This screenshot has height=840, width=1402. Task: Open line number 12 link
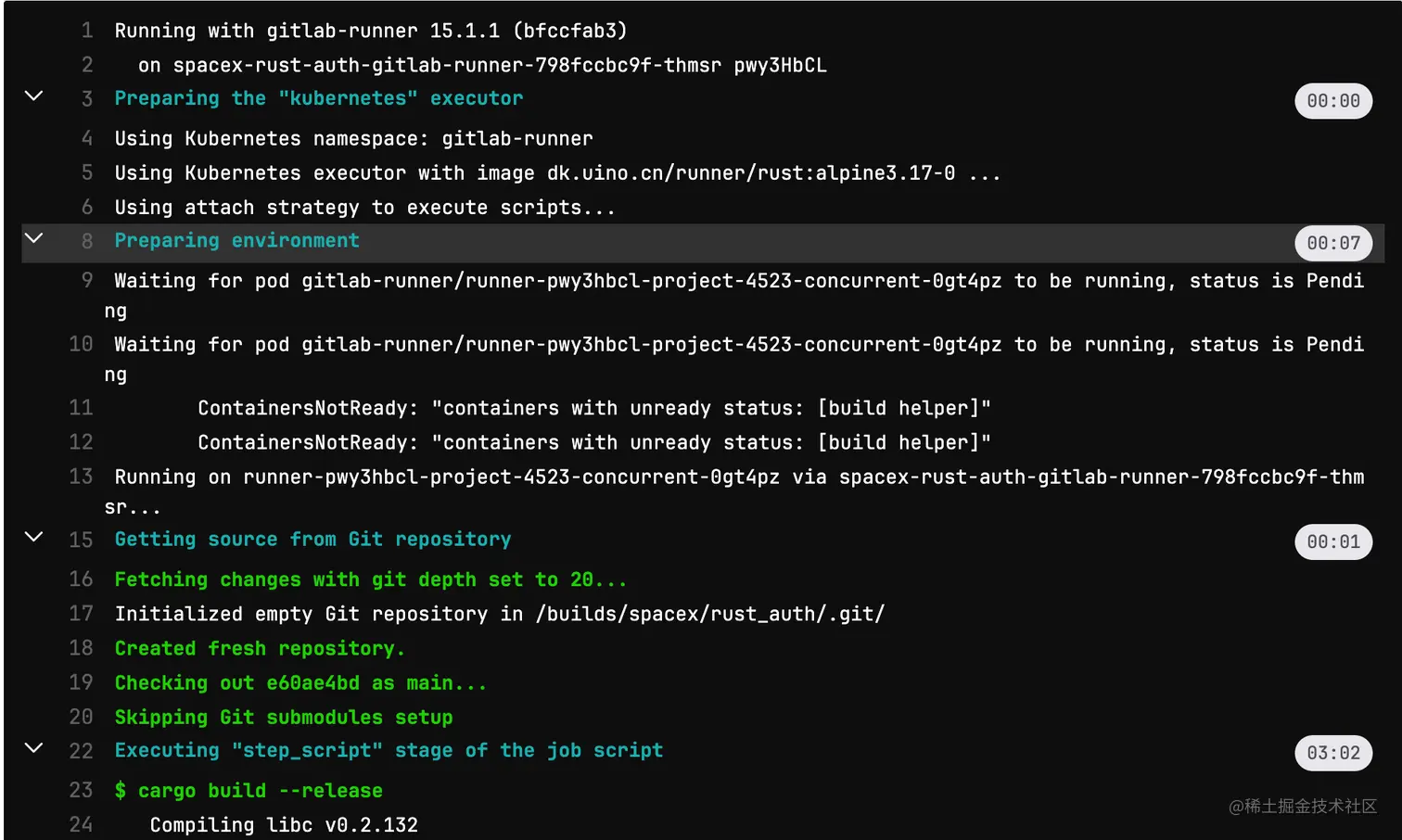82,442
